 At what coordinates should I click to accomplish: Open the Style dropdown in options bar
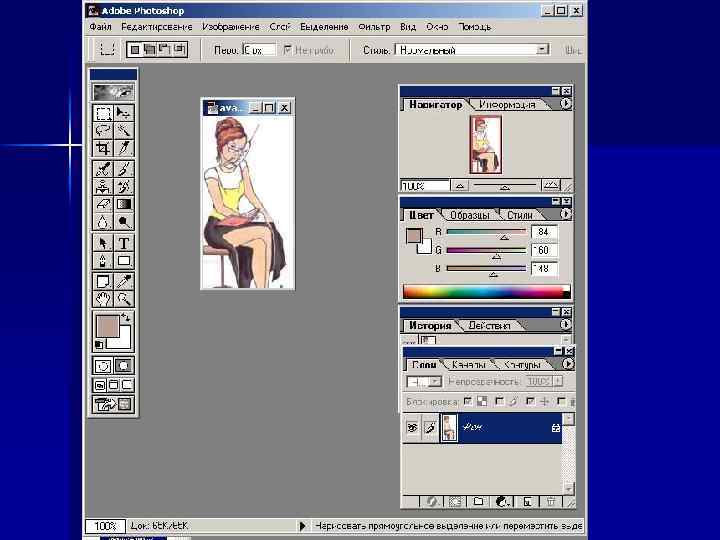[542, 50]
